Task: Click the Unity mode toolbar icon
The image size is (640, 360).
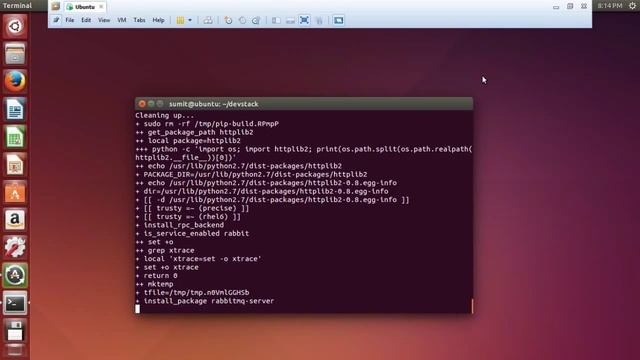Action: point(319,20)
